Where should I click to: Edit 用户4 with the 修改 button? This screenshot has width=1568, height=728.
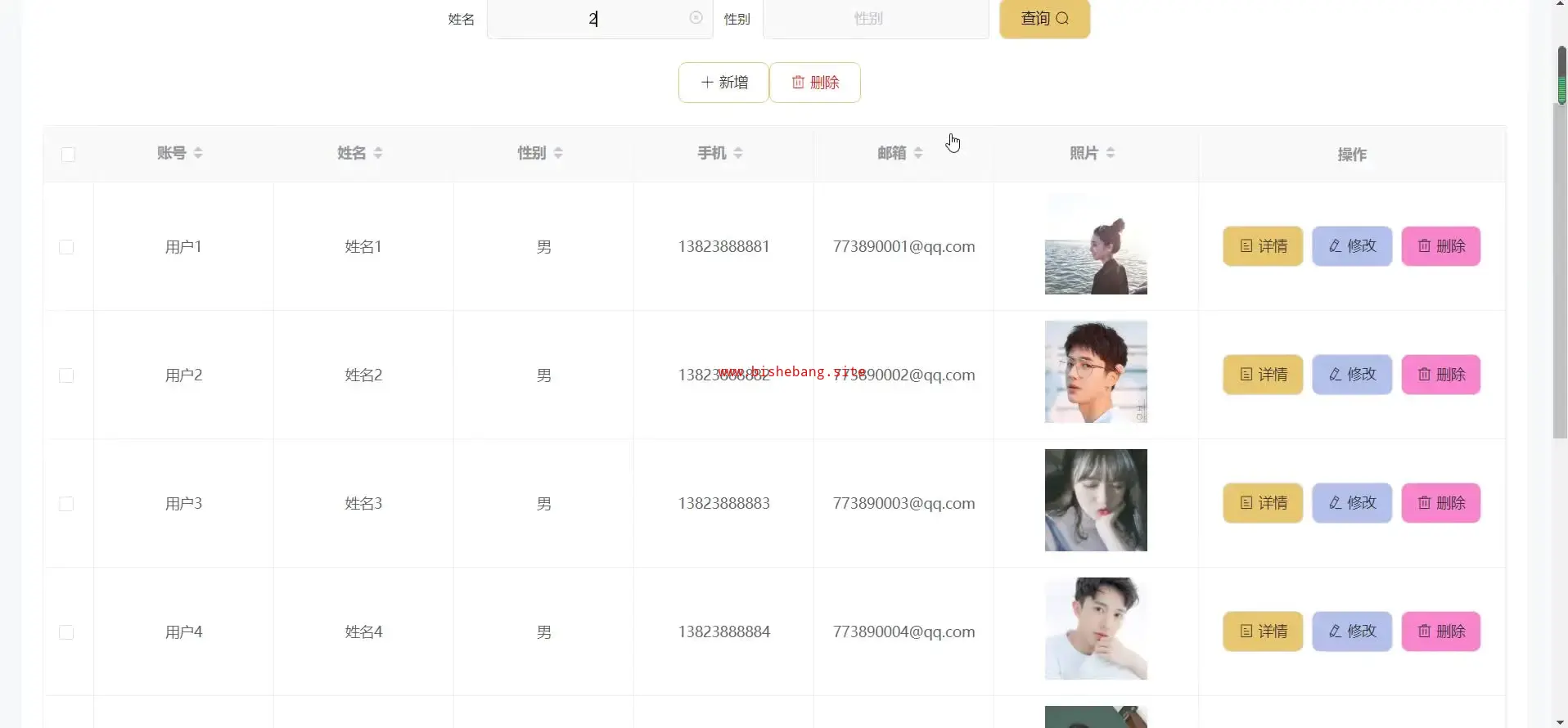1352,631
